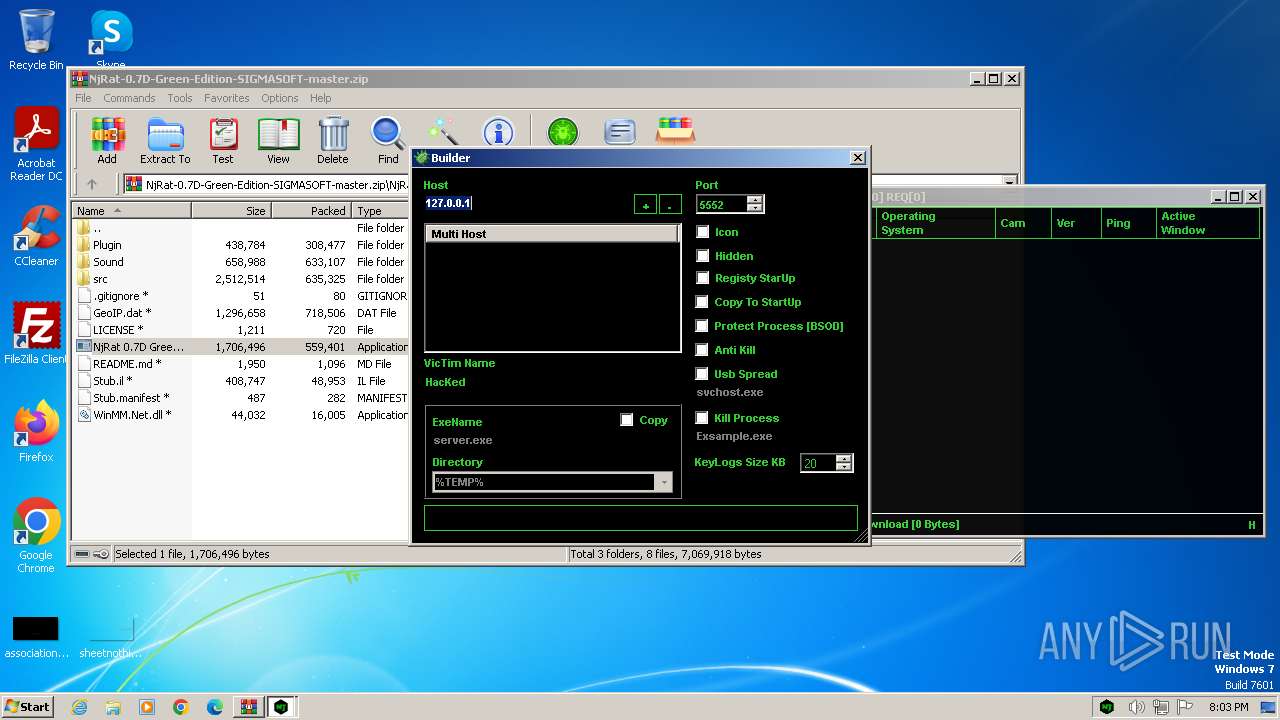Open the Tools menu
The height and width of the screenshot is (720, 1280).
180,98
